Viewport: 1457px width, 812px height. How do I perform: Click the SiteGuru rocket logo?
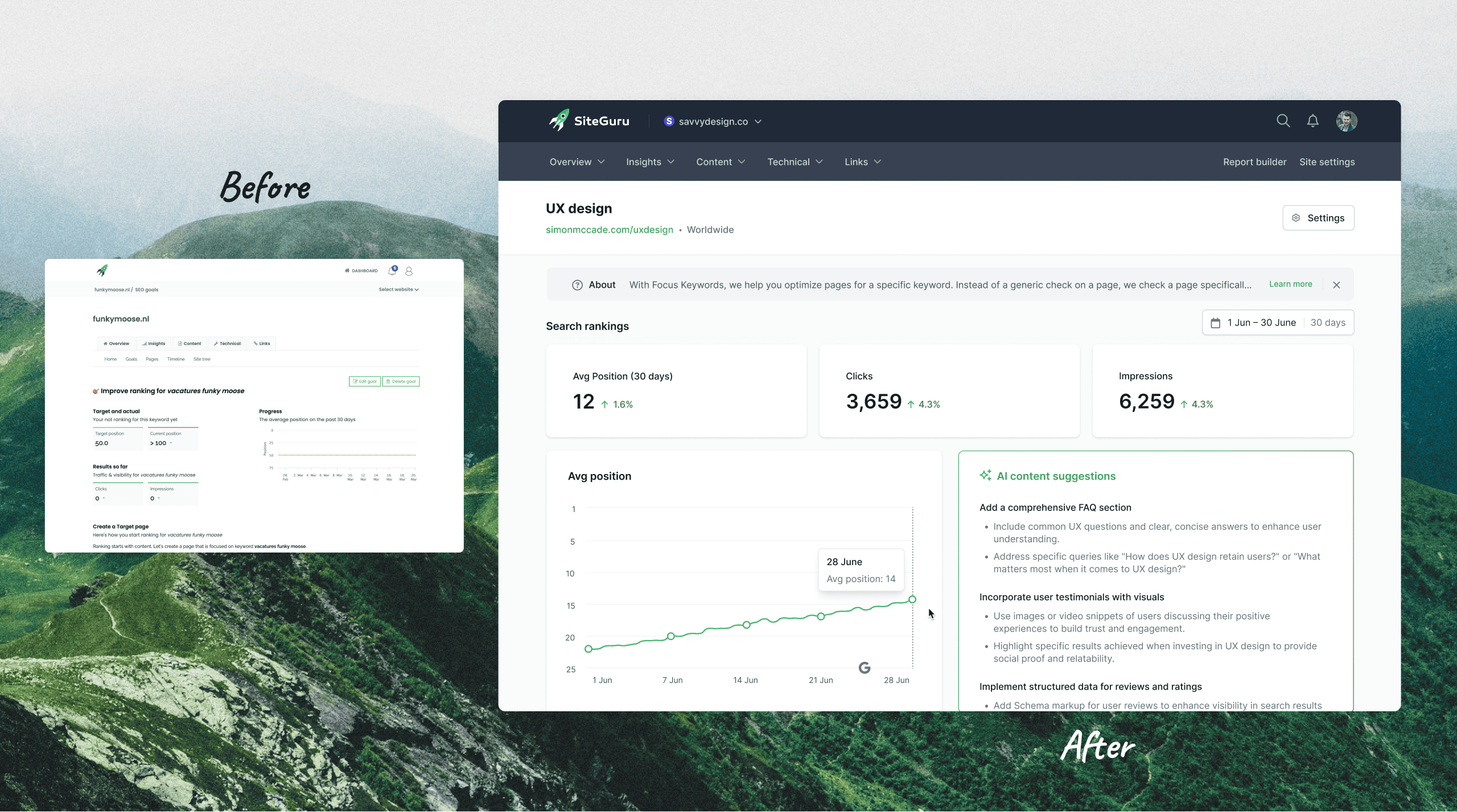[559, 120]
